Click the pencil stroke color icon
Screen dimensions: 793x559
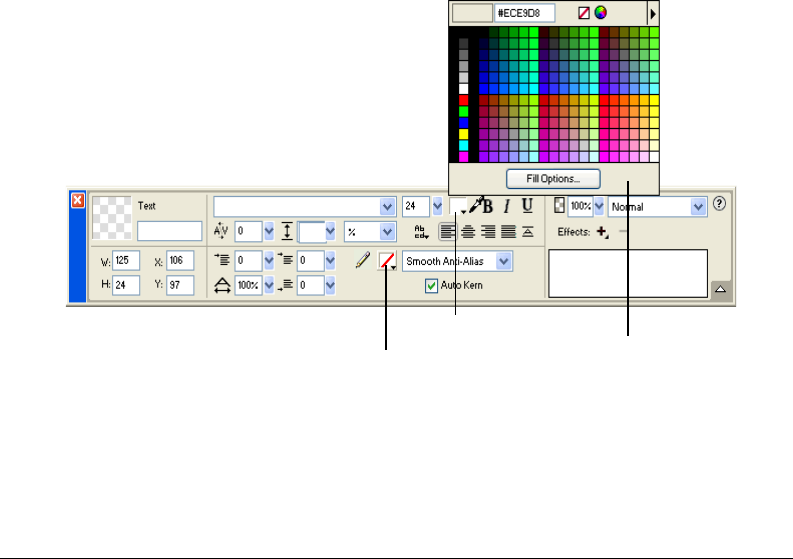pos(362,261)
